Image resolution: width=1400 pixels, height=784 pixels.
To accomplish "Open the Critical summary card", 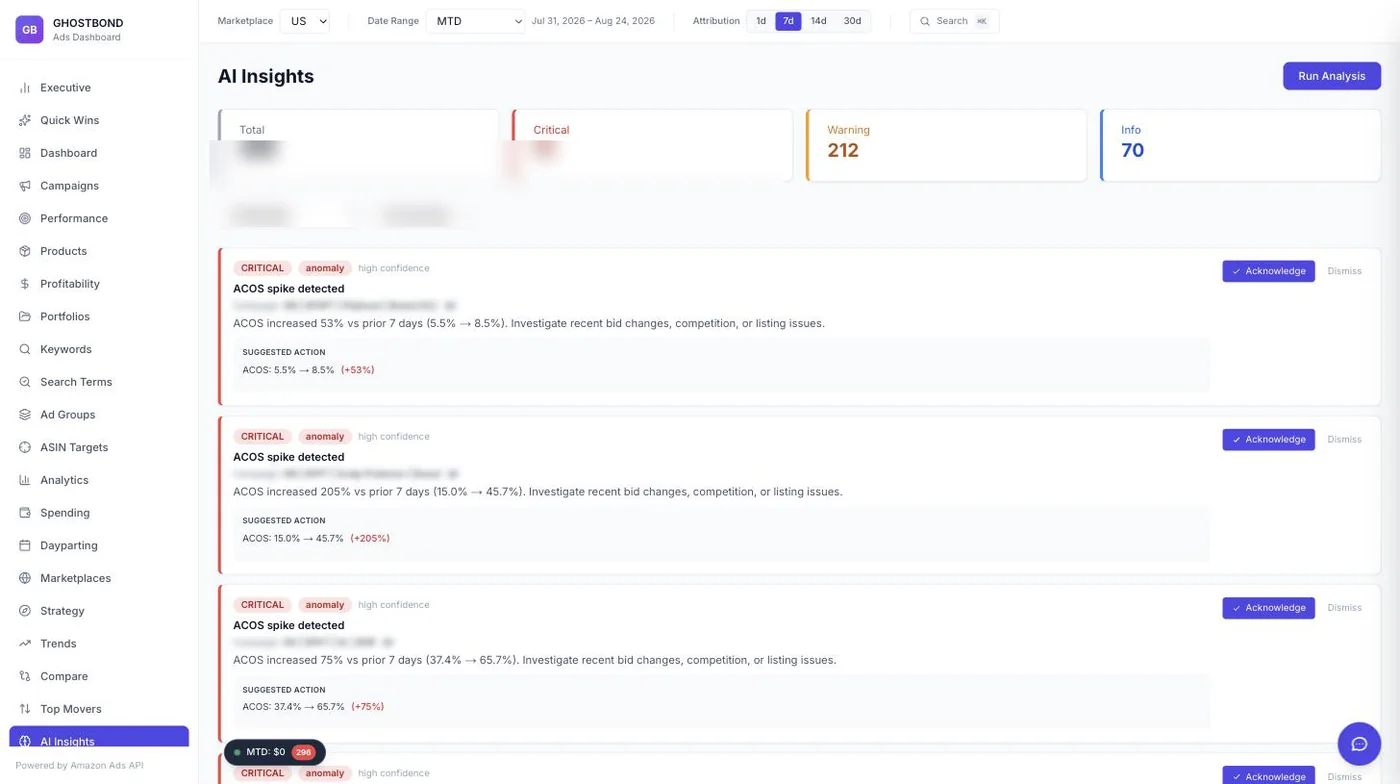I will 652,145.
